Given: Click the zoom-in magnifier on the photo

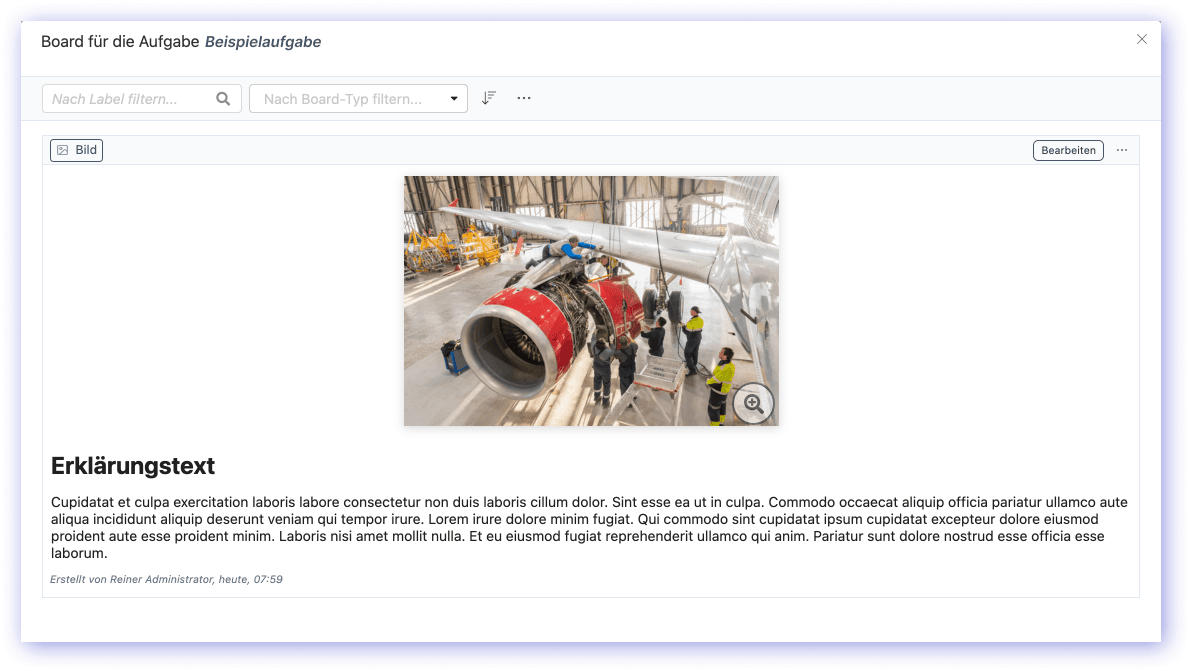Looking at the screenshot, I should [x=753, y=403].
